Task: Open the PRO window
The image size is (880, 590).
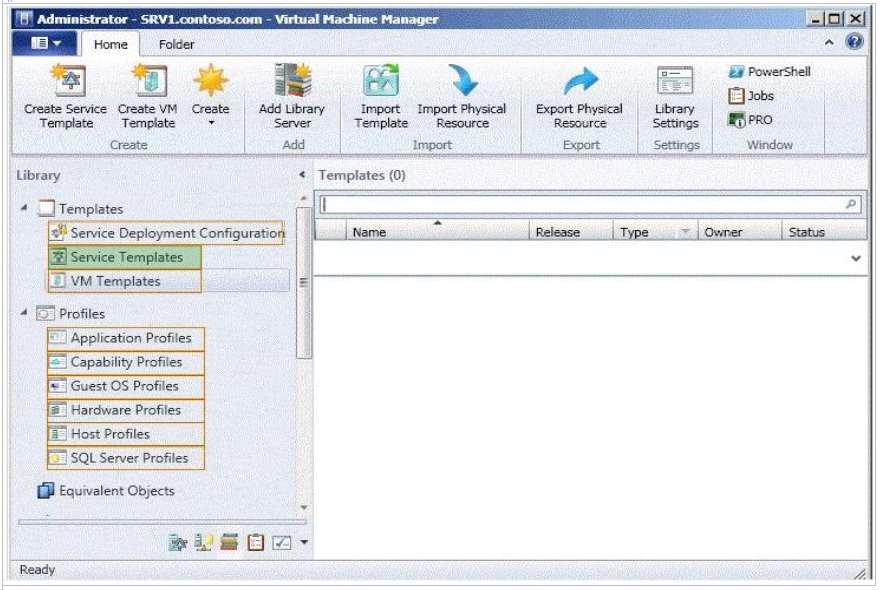Action: click(x=750, y=120)
